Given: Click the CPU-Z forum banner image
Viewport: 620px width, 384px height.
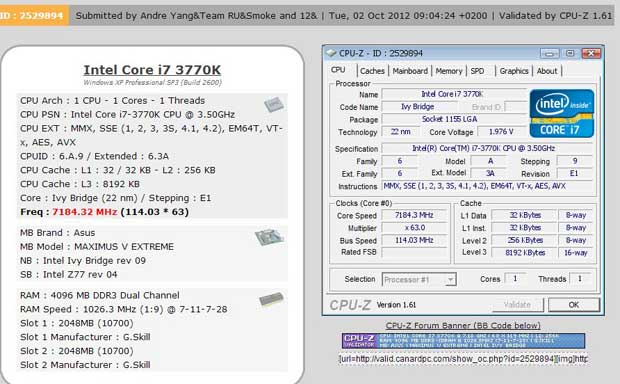Looking at the screenshot, I should pyautogui.click(x=463, y=341).
